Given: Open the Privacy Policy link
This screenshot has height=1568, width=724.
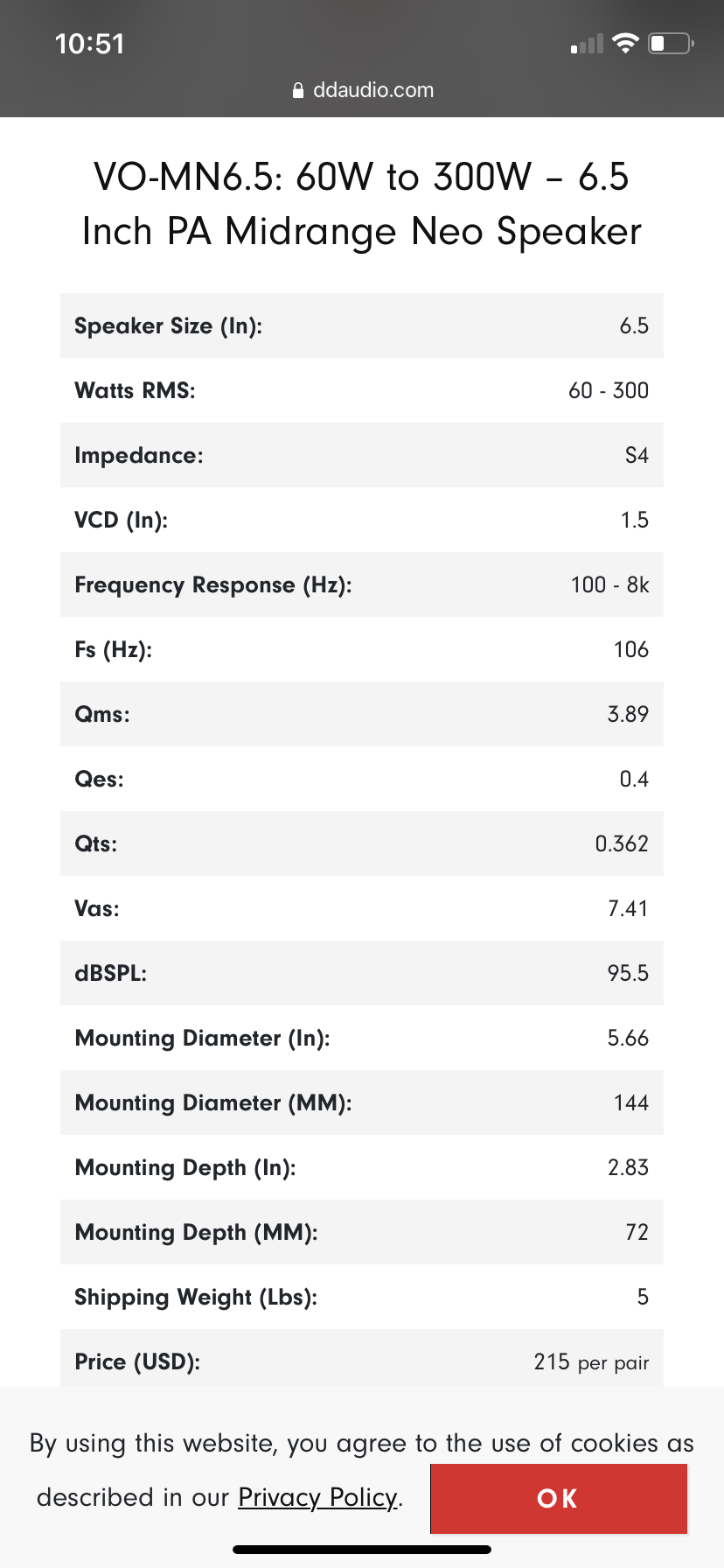Looking at the screenshot, I should click(x=318, y=1497).
